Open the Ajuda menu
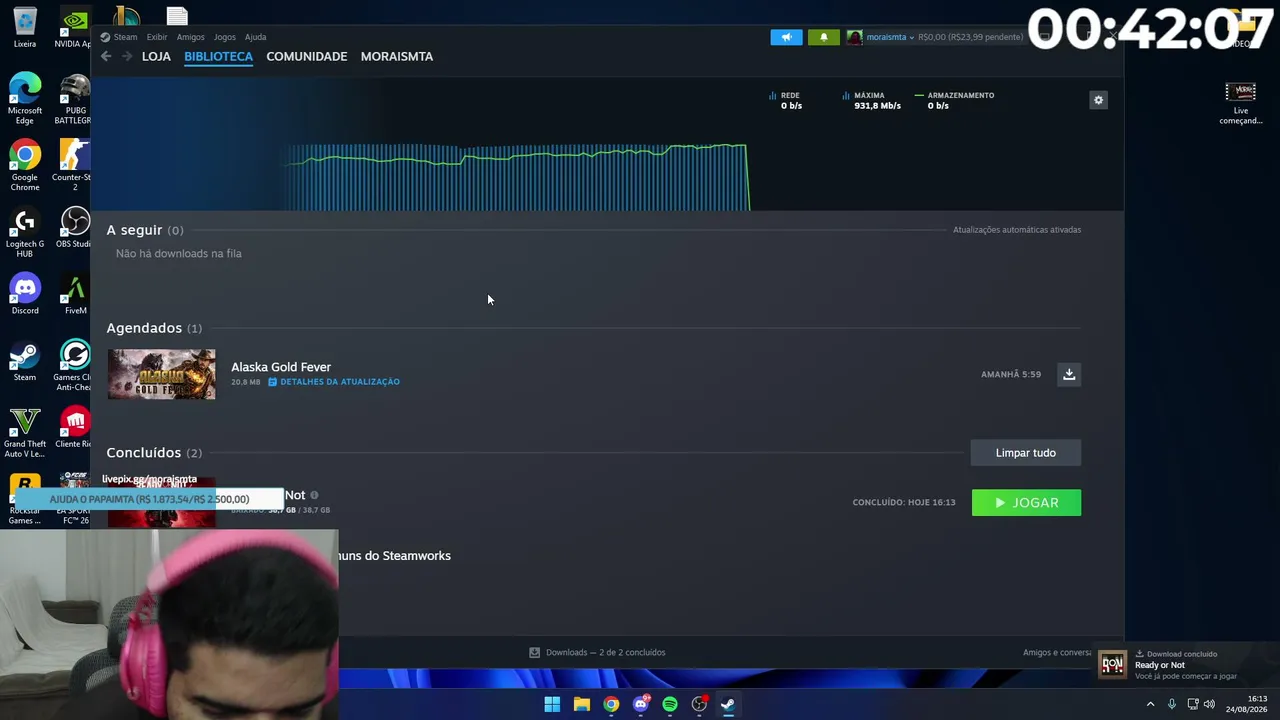Screen dimensions: 1280x720 tap(255, 37)
